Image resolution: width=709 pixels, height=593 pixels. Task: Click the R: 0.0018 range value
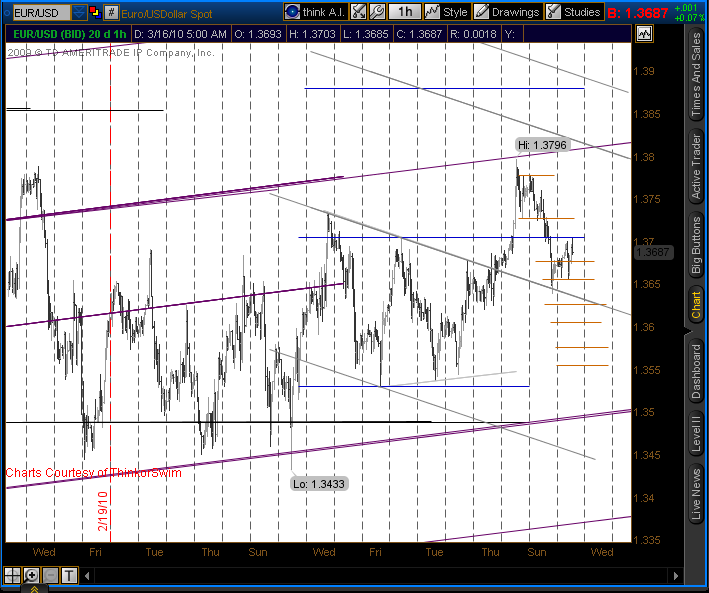473,34
